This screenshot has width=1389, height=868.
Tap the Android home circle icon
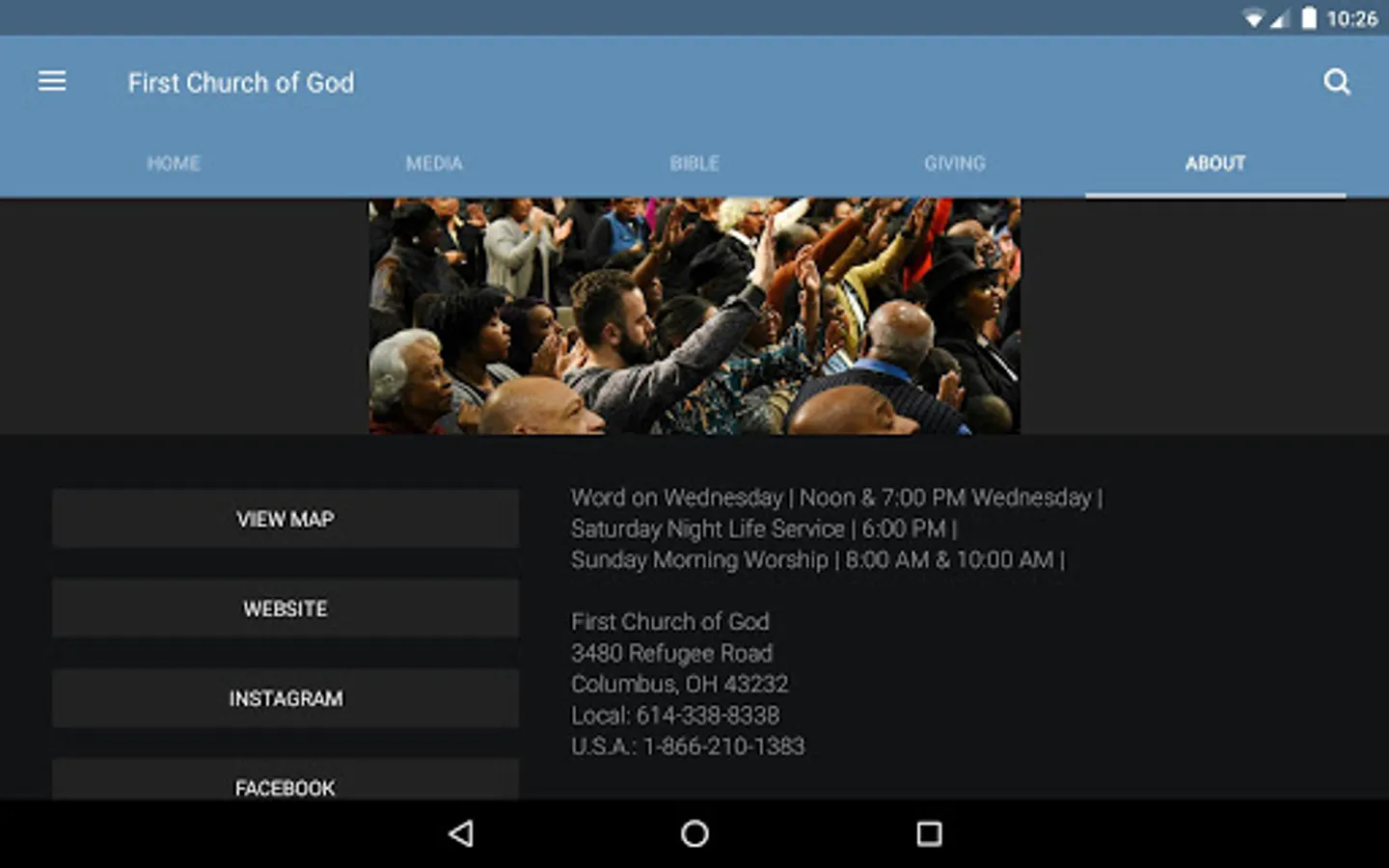(694, 833)
